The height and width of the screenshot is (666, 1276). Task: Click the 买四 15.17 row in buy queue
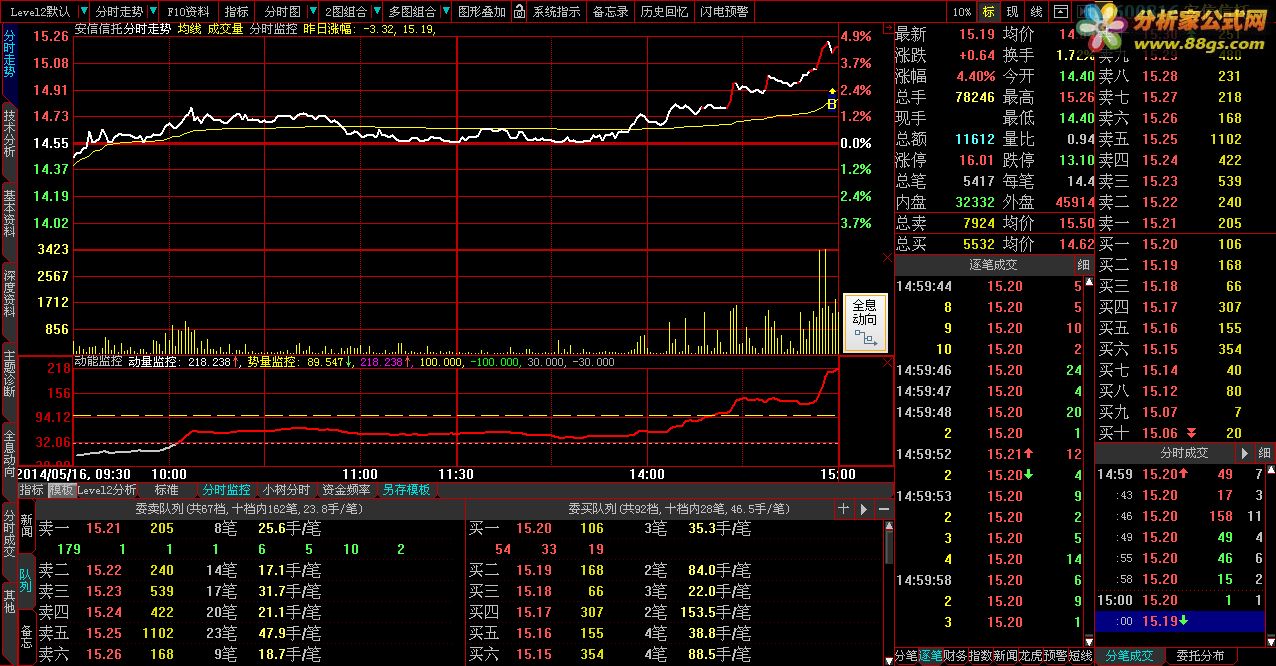coord(675,612)
